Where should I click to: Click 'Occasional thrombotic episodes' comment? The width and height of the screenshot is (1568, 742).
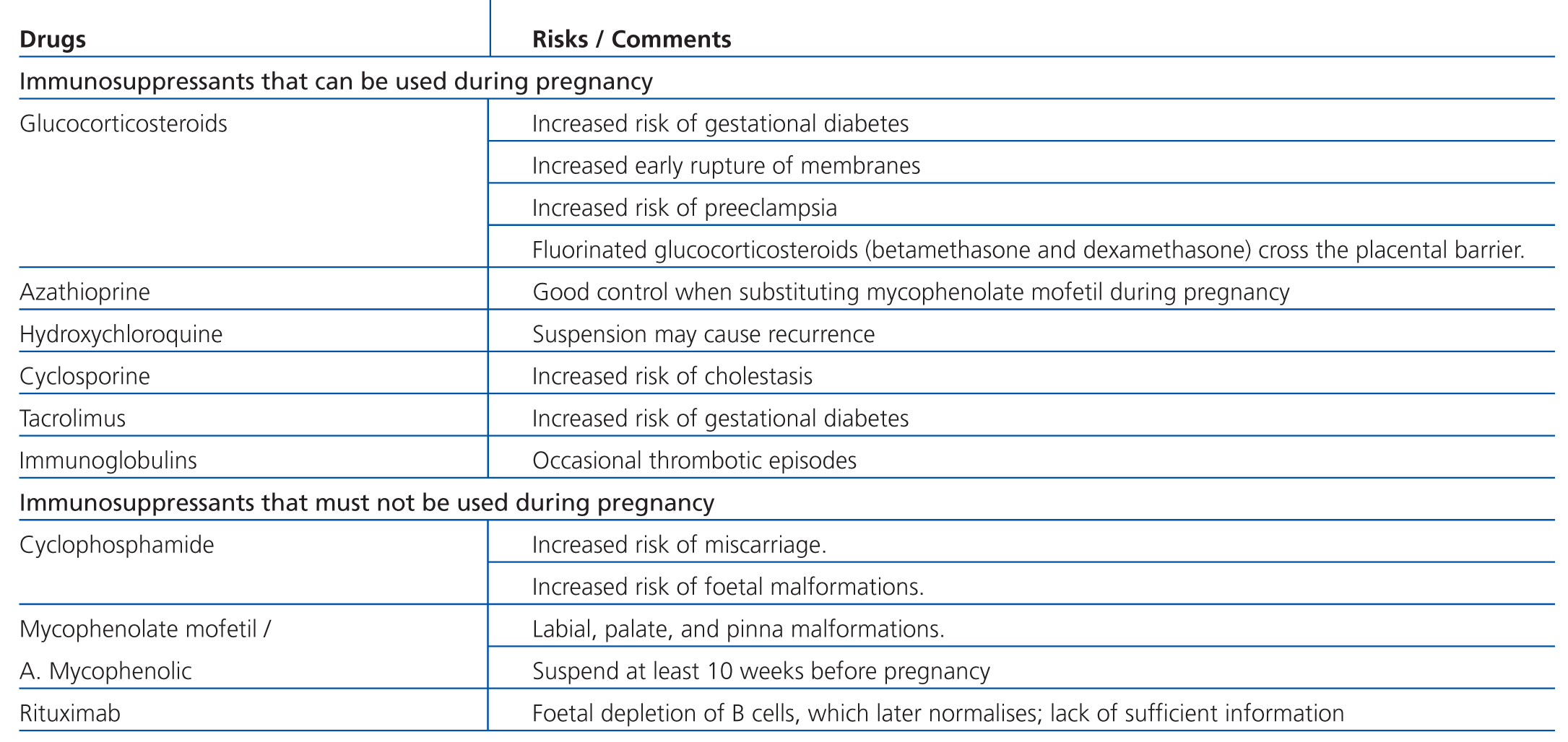tap(694, 461)
